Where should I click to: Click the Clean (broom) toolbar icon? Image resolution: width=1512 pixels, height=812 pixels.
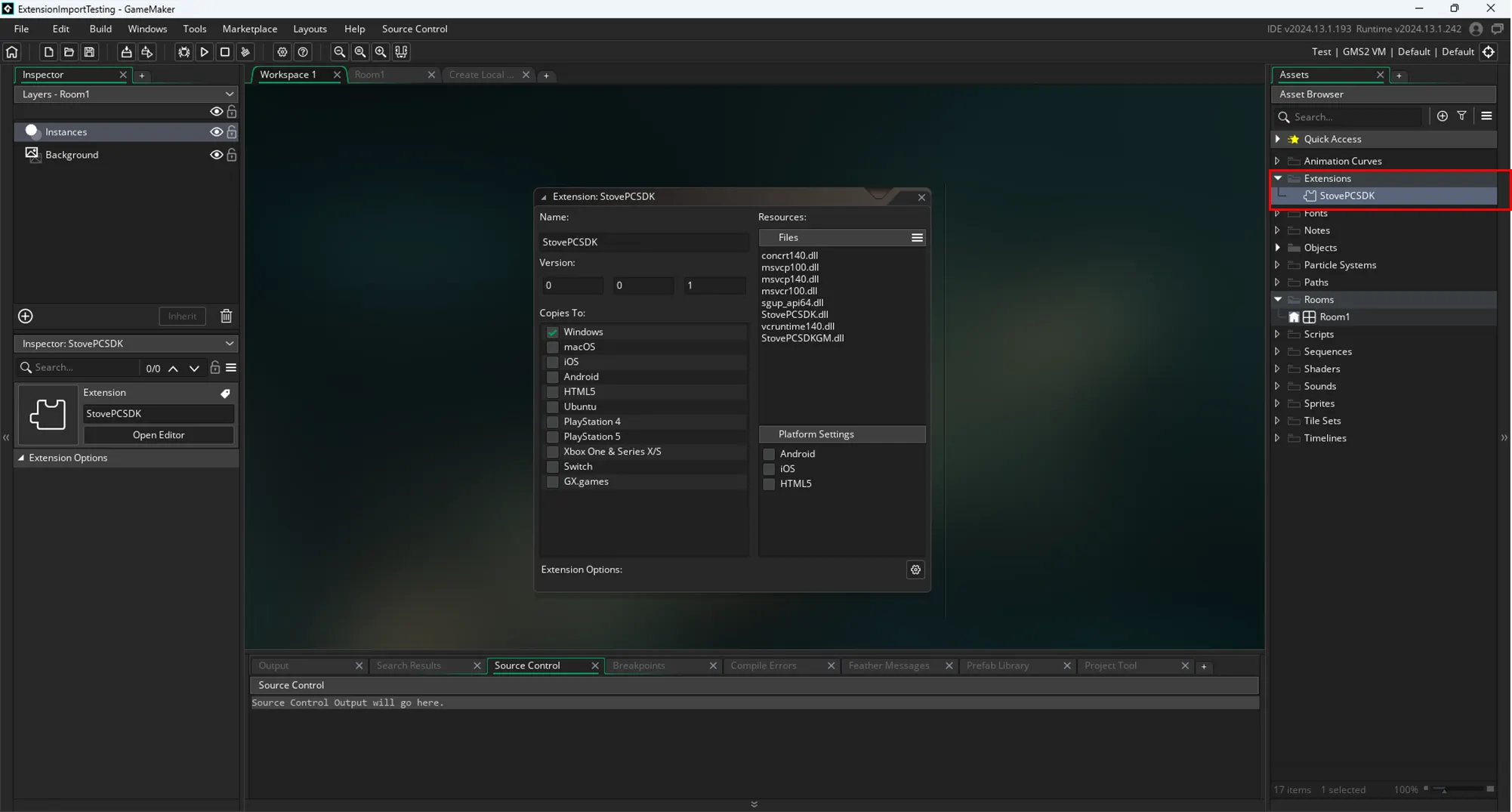pos(245,52)
